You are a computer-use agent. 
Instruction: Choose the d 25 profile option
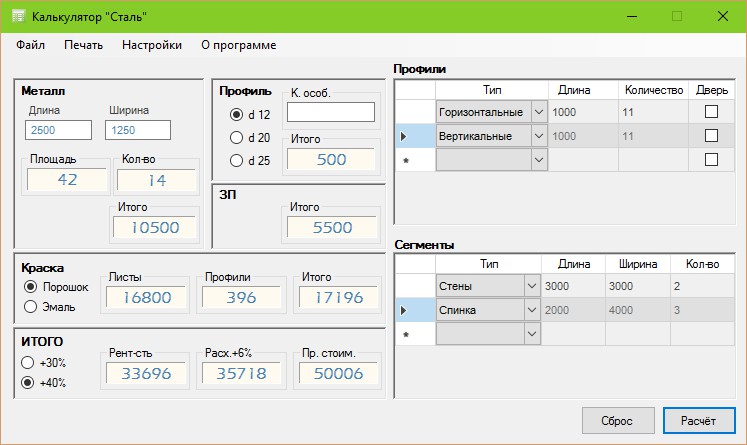point(237,160)
